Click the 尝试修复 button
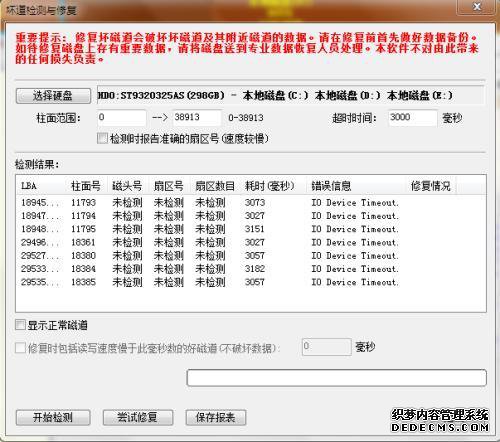500x442 pixels. click(138, 417)
